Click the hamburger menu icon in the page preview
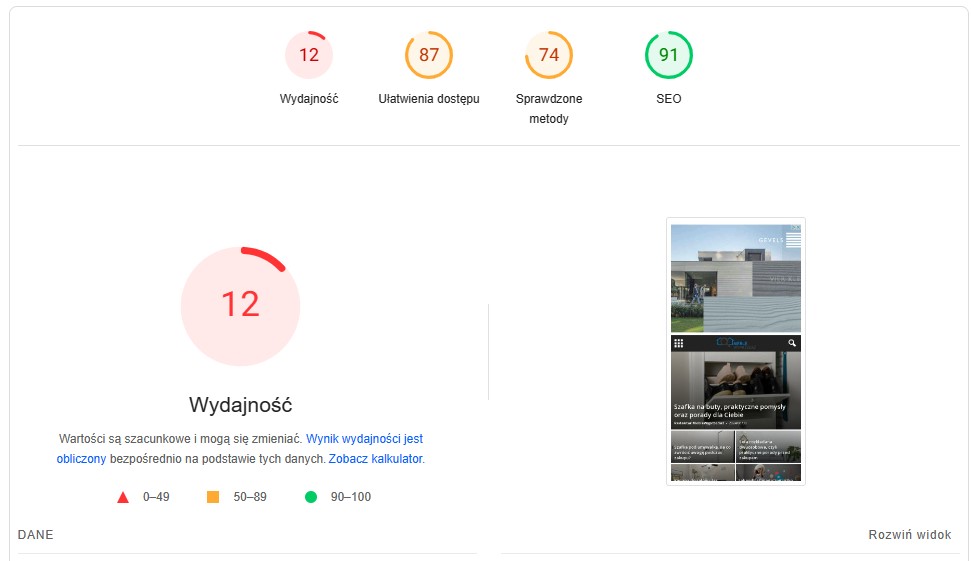Image resolution: width=972 pixels, height=561 pixels. tap(793, 240)
